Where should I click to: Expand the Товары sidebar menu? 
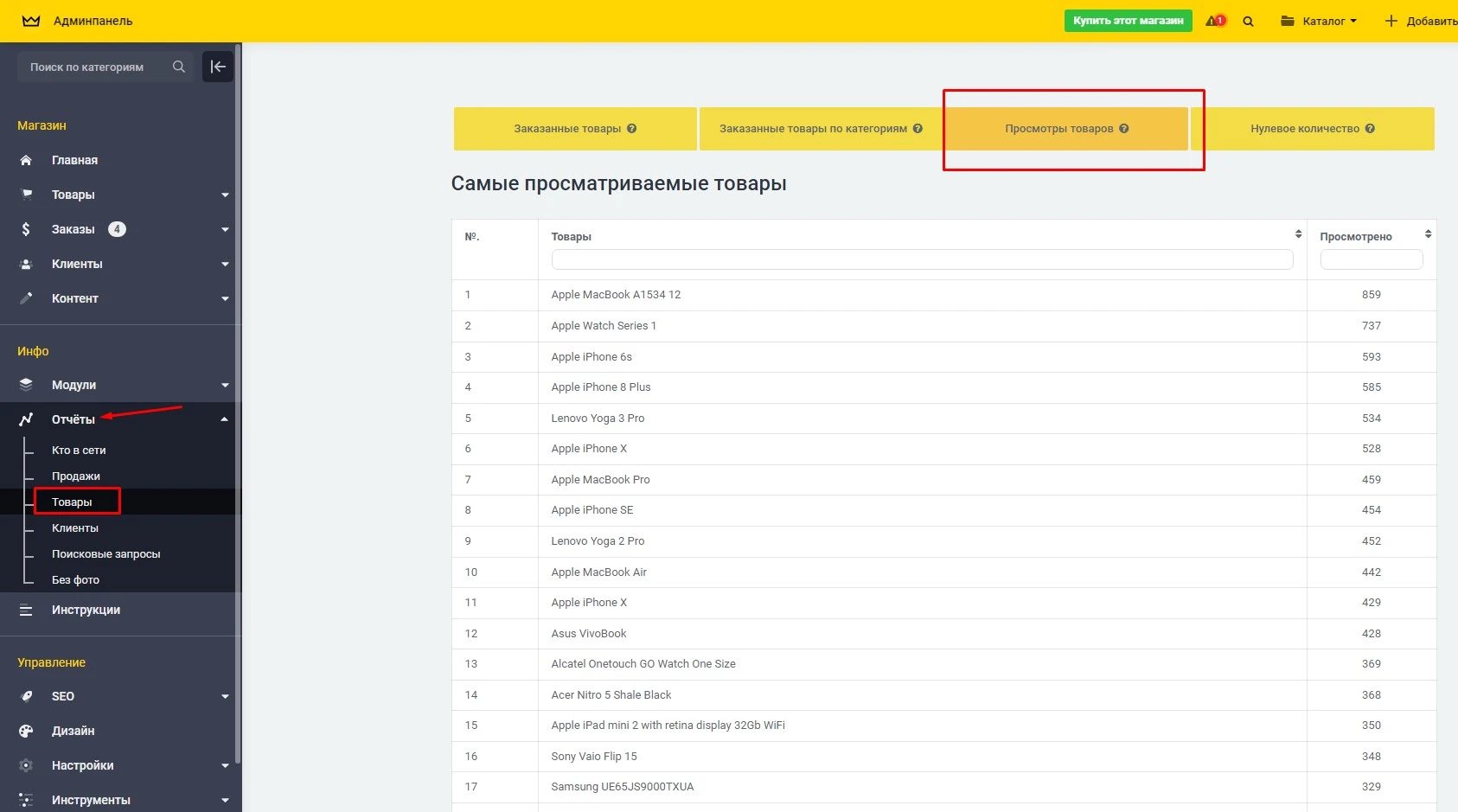[224, 195]
